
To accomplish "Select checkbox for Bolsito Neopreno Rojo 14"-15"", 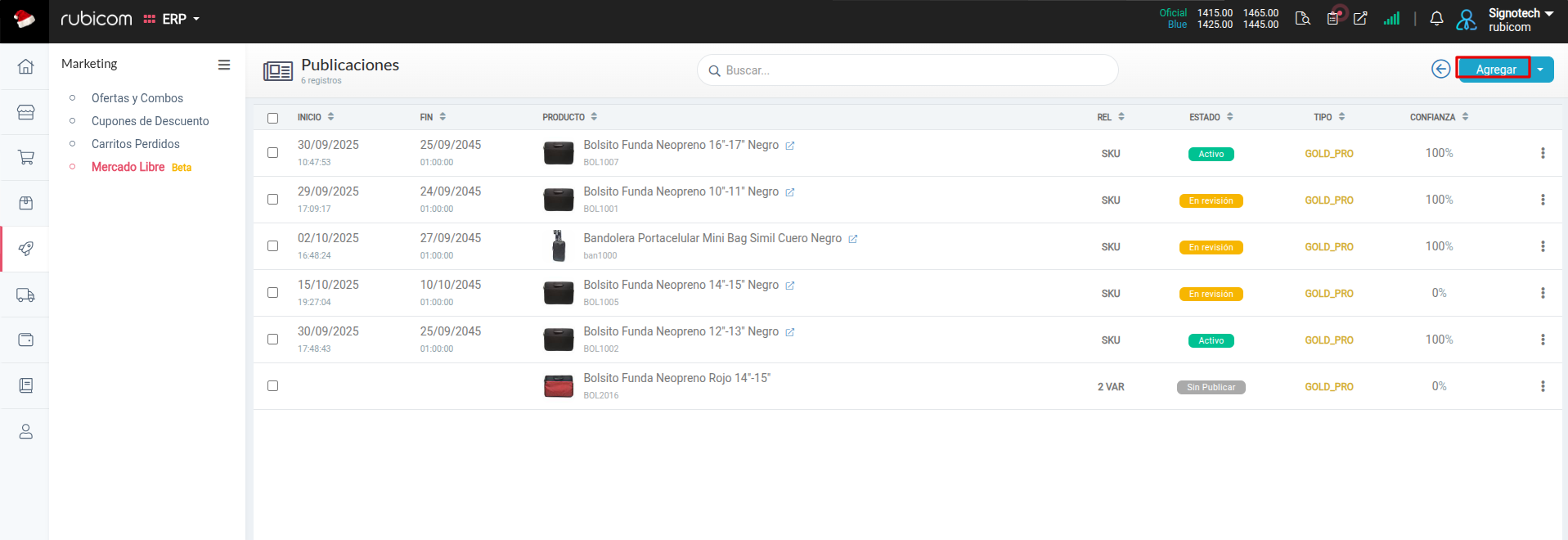I will 273,386.
